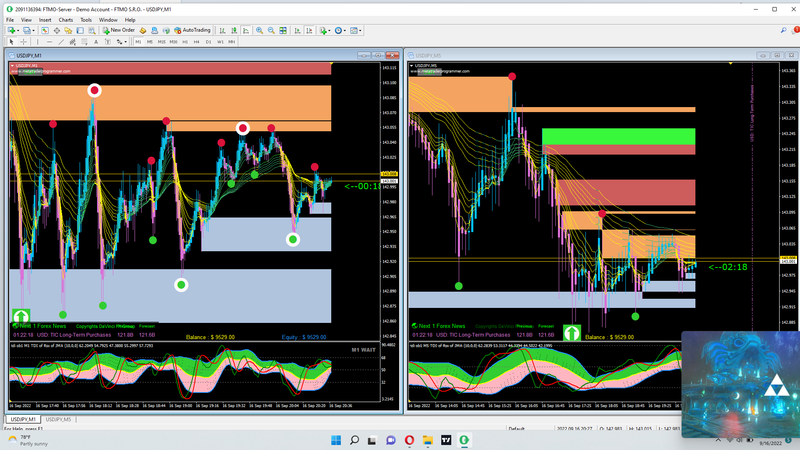Zoom out of the chart
800x450 pixels.
pos(271,31)
